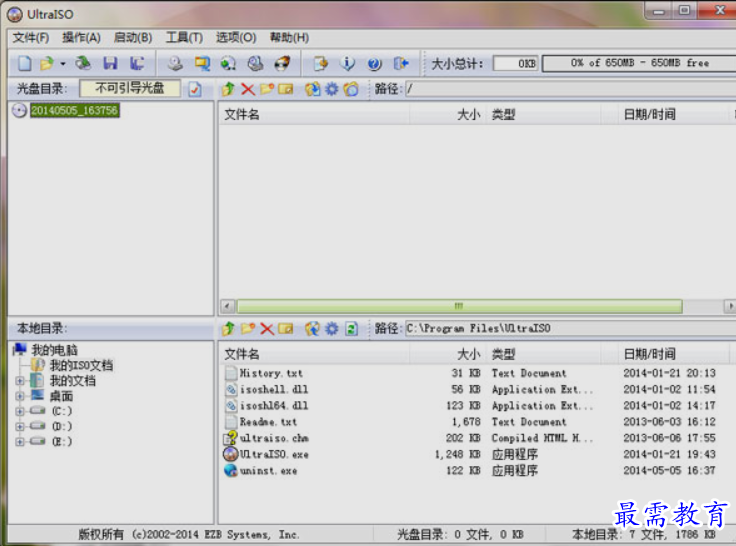Click the 不可引导光盘 boot status field
Viewport: 736px width, 546px height.
(x=130, y=88)
